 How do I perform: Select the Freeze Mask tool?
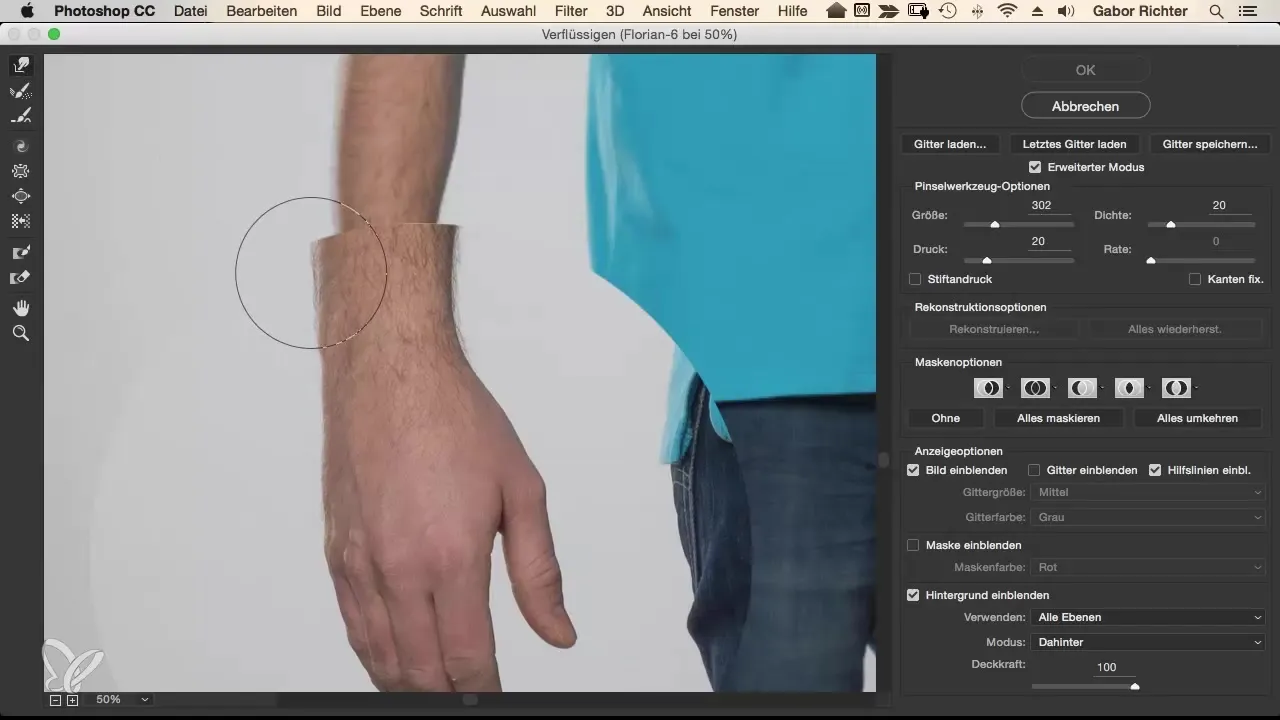(21, 252)
